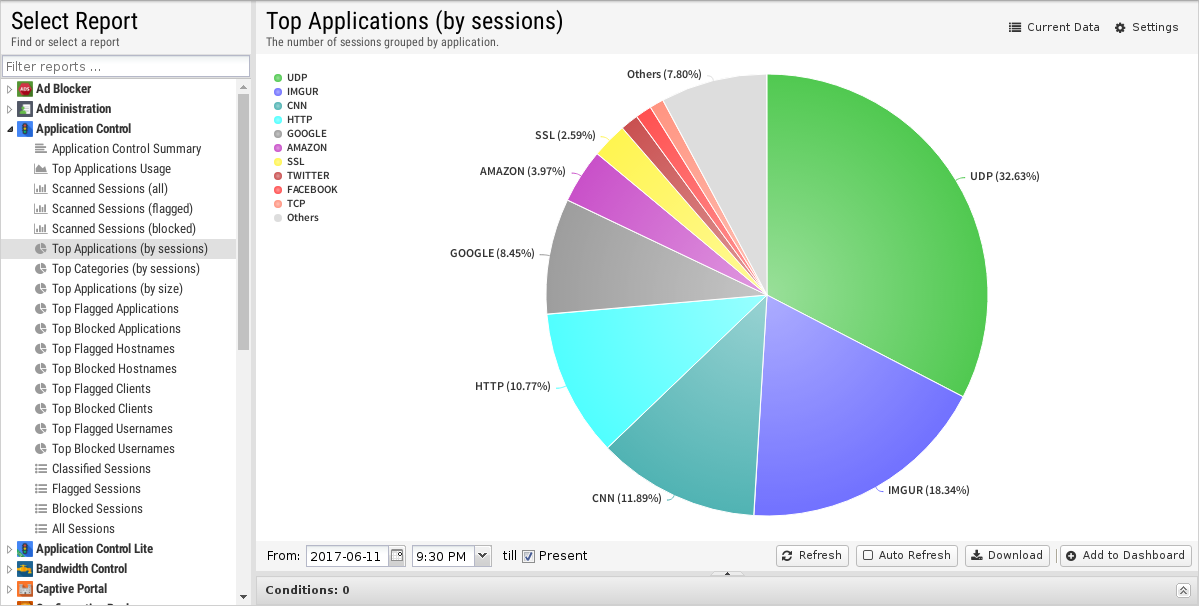Click the Top Flagged Applications pie icon
This screenshot has height=606, width=1199.
(41, 308)
